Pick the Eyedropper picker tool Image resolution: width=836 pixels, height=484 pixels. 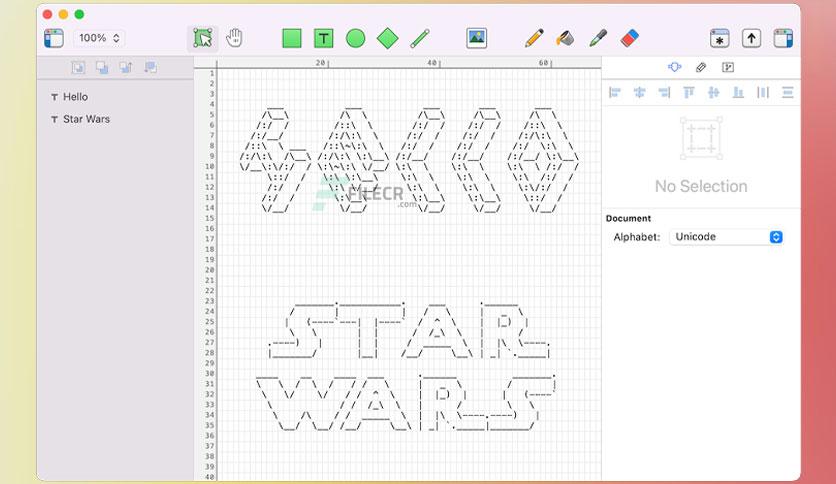point(598,38)
